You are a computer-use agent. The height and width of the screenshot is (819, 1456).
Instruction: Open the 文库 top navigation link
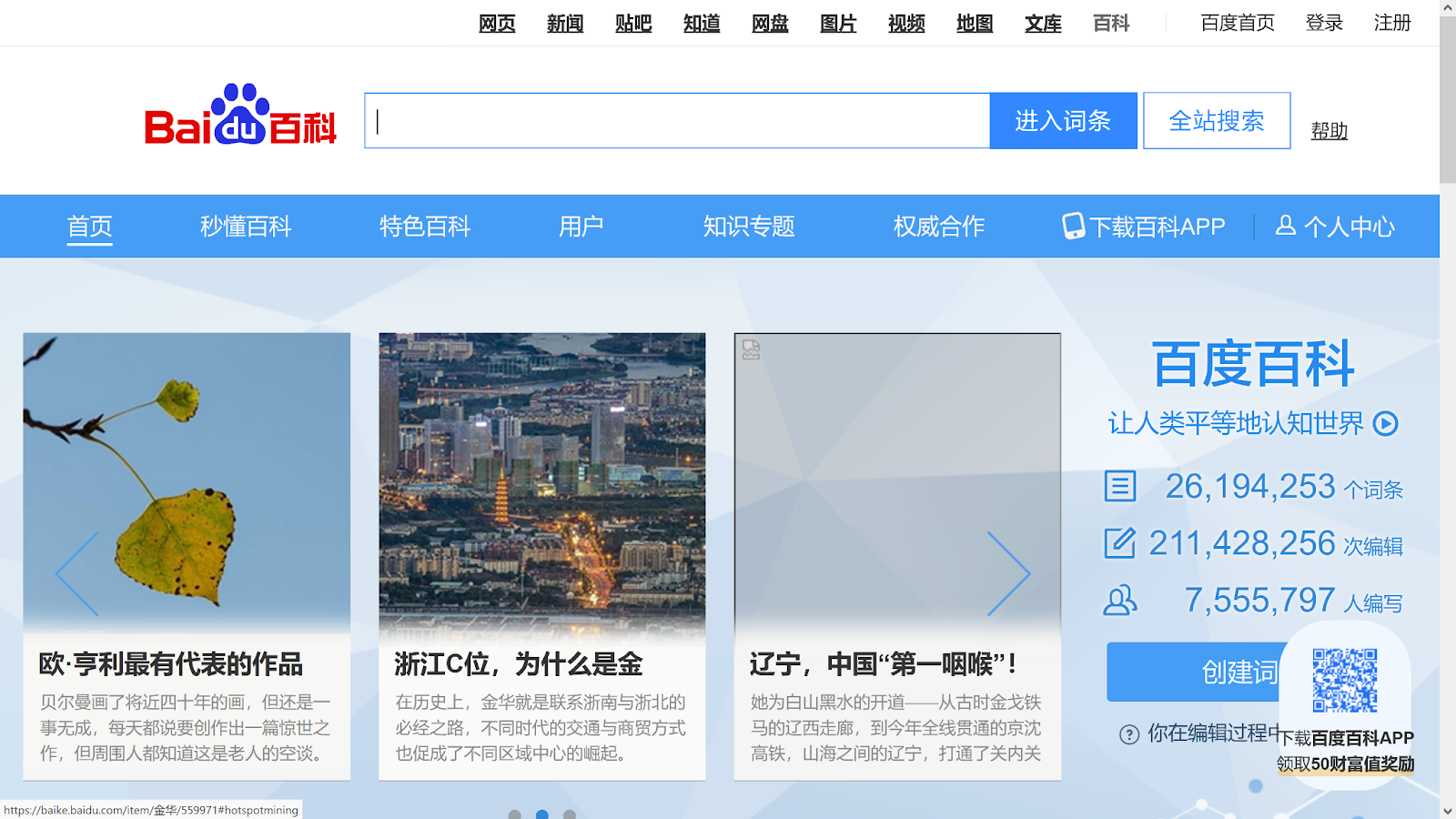pos(1043,24)
